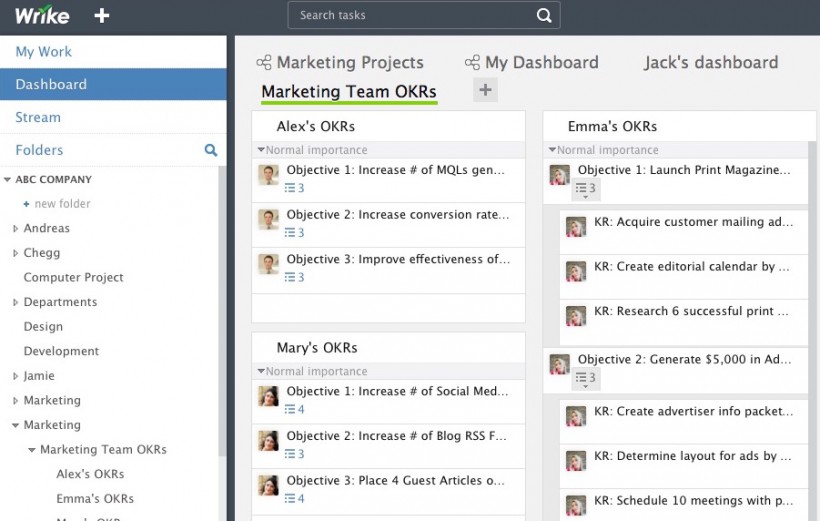Click the share icon beside My Dashboard
The height and width of the screenshot is (521, 820).
coord(472,63)
